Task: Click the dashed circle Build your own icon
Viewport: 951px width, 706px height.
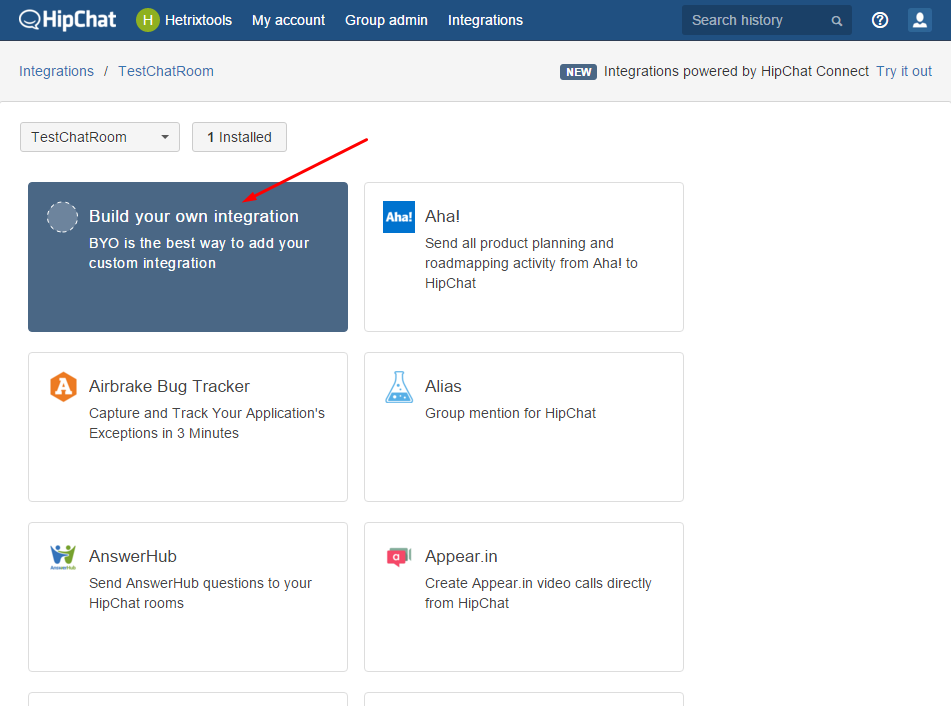Action: click(62, 217)
